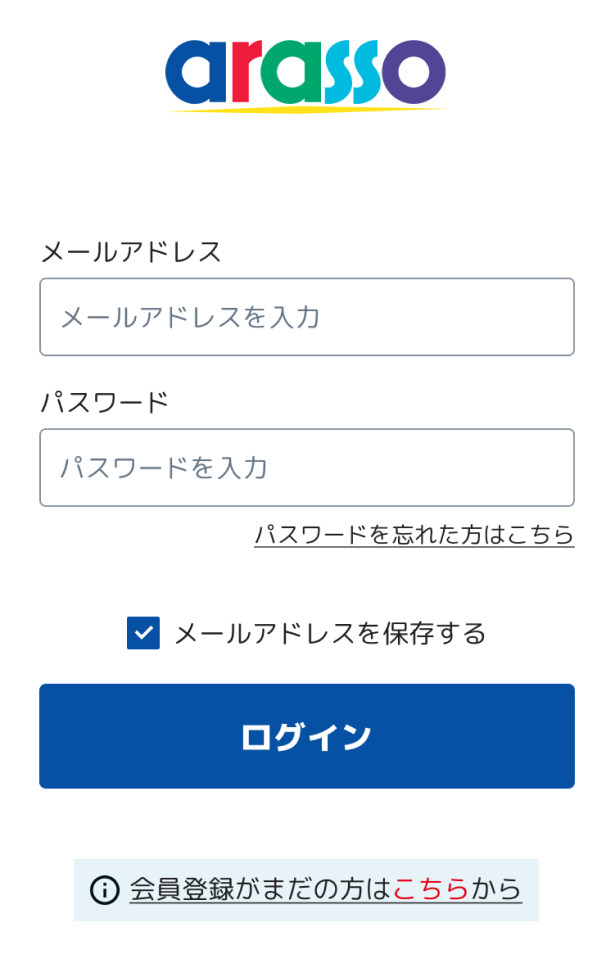Toggle saving via the メールアドレスを保存する label text
614x980 pixels.
pos(330,633)
